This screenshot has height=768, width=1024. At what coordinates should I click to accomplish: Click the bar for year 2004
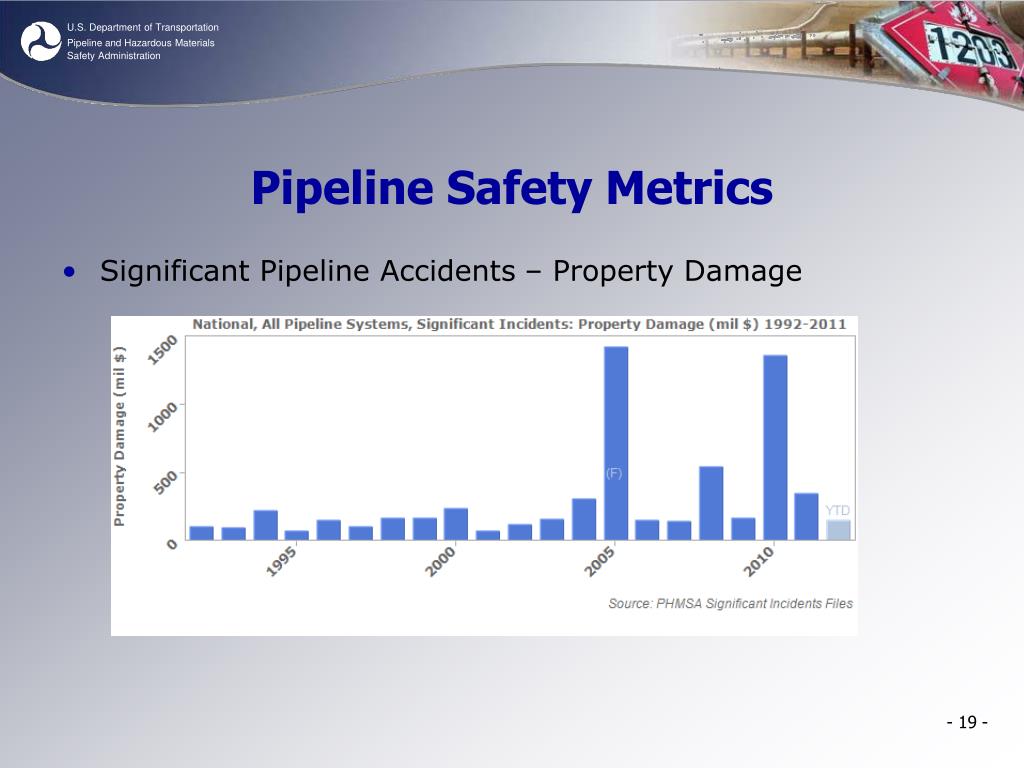584,519
